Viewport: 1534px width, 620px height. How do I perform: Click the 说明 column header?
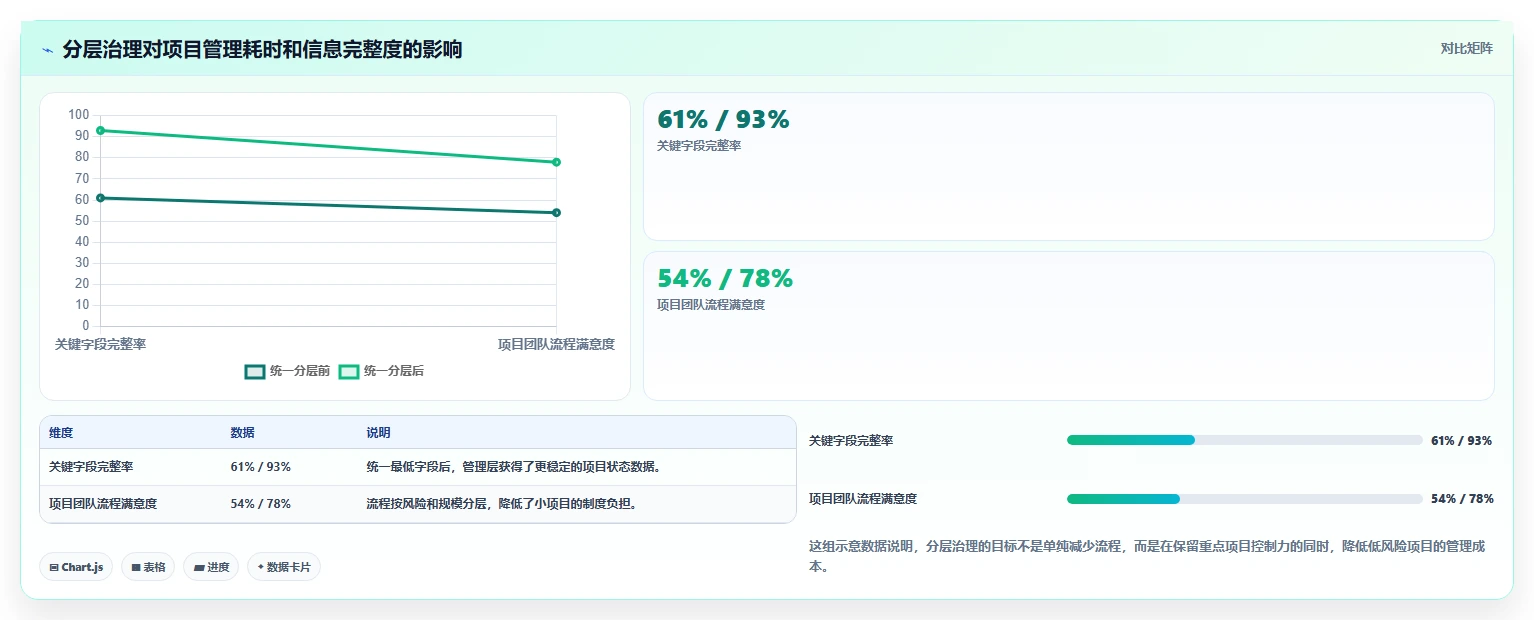point(378,433)
